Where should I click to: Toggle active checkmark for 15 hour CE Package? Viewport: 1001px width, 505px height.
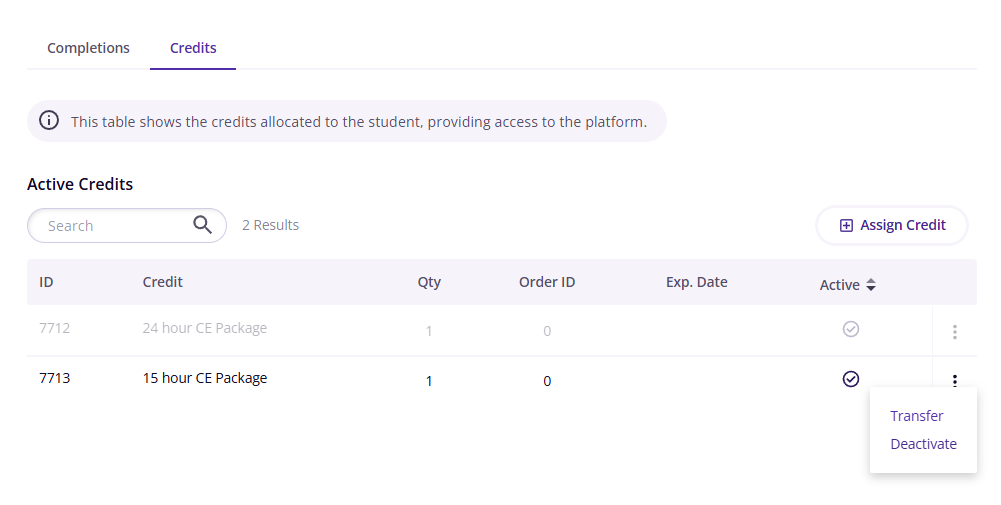click(850, 379)
